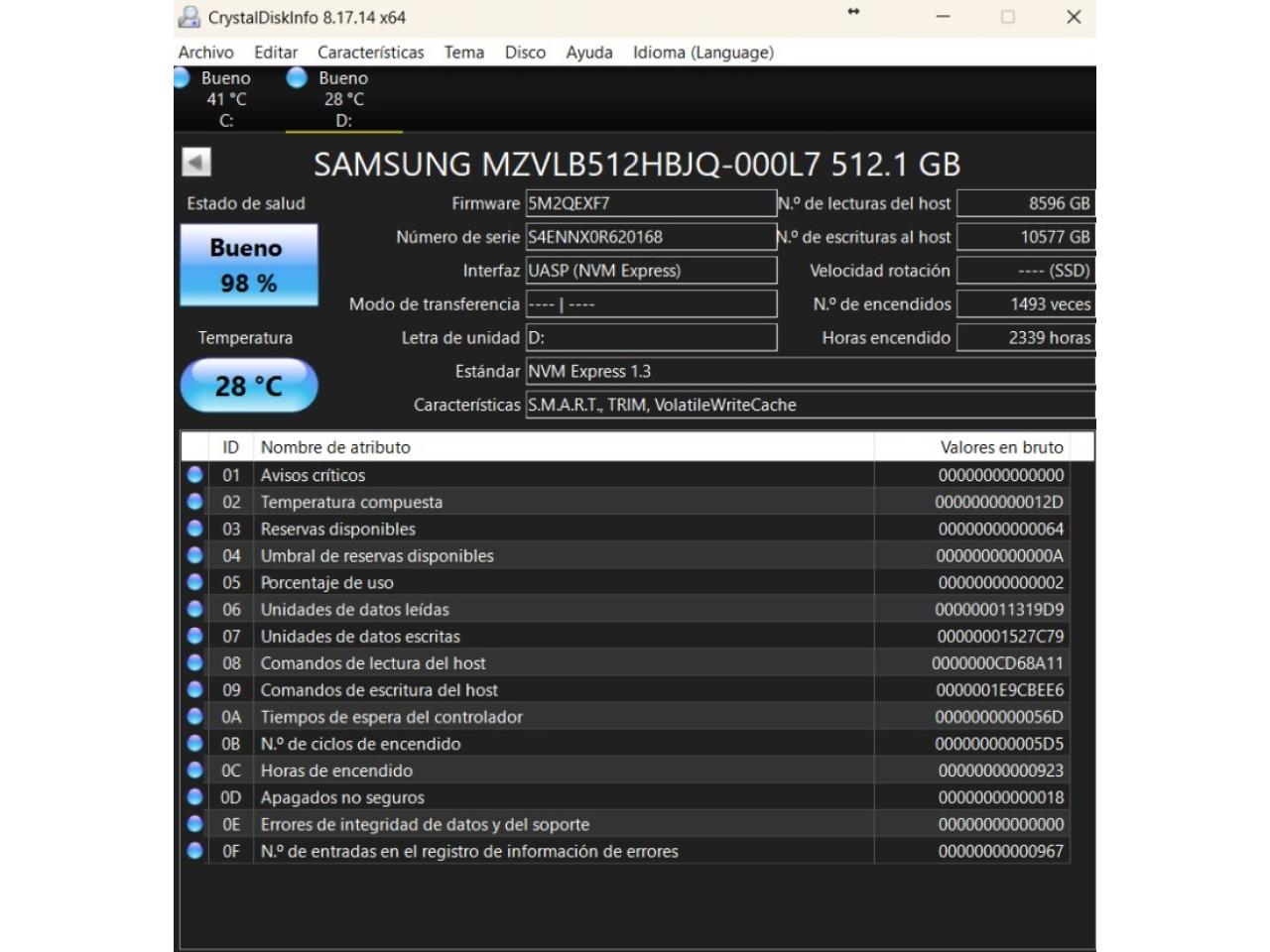Image resolution: width=1270 pixels, height=952 pixels.
Task: Click the serial number field S4ENNX0R620168
Action: tap(651, 237)
